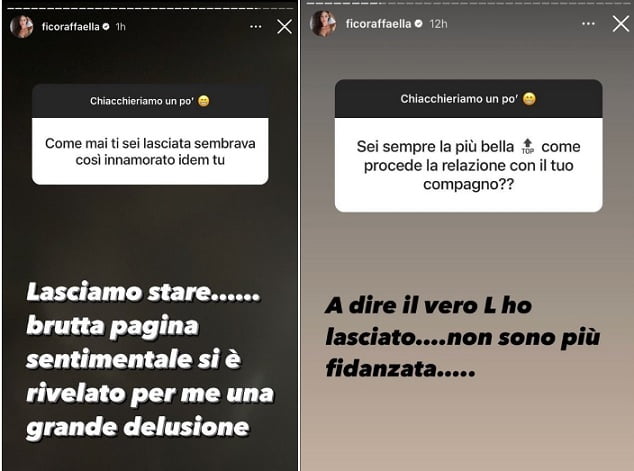Tap the 'Come mai ti sei lasciata' question box
The image size is (634, 471).
[150, 151]
